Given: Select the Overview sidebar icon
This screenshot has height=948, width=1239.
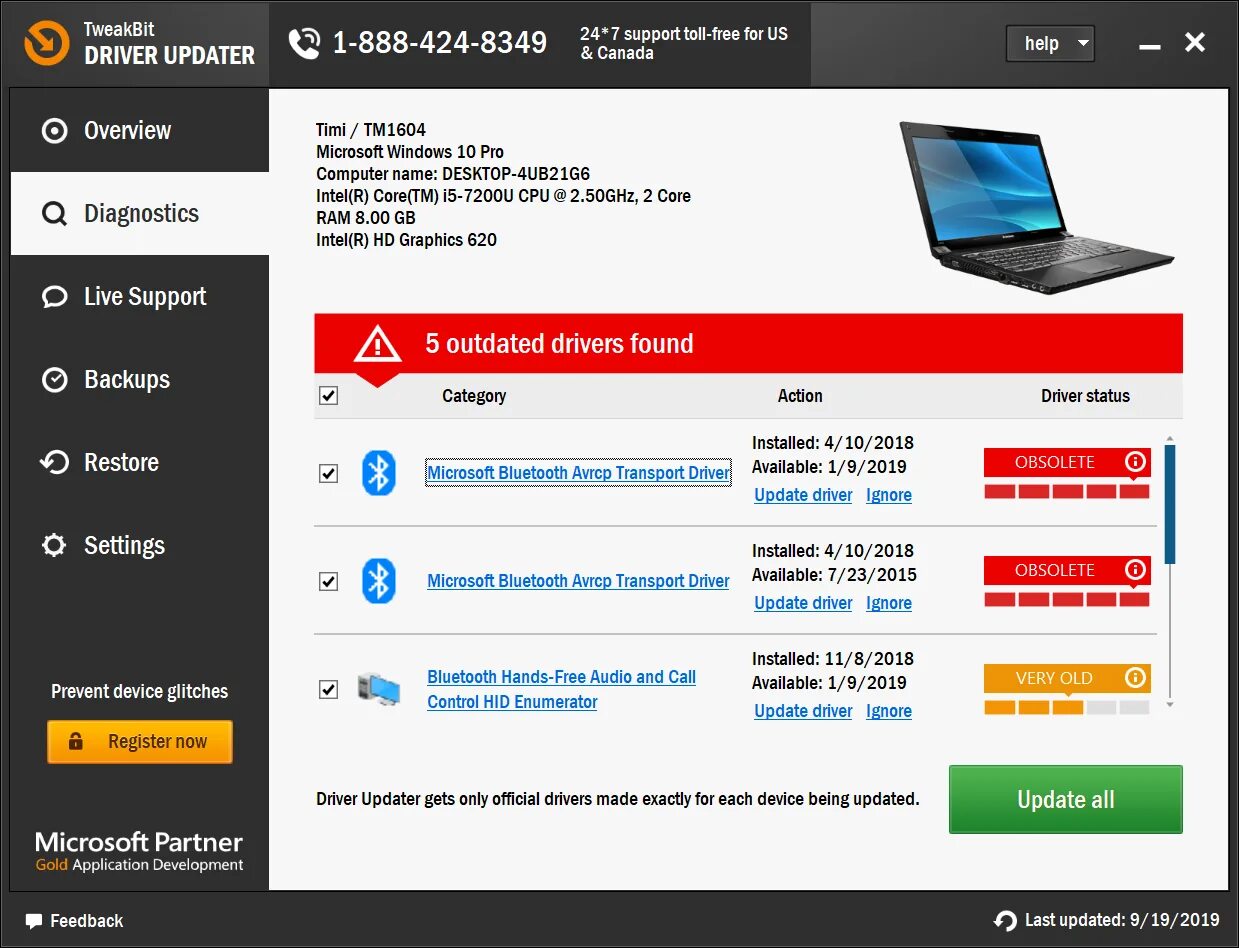Looking at the screenshot, I should coord(55,130).
